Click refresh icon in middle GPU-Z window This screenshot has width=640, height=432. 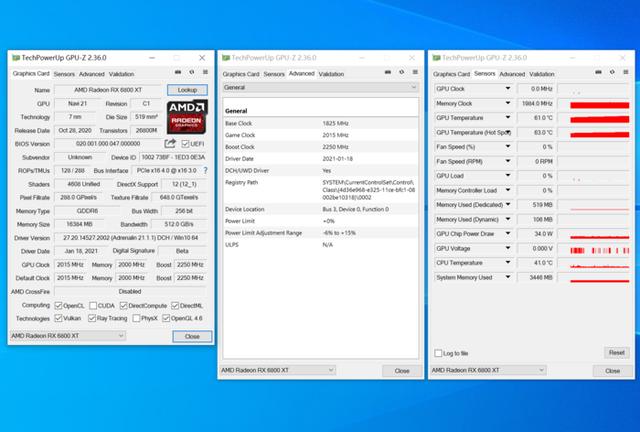(x=402, y=72)
